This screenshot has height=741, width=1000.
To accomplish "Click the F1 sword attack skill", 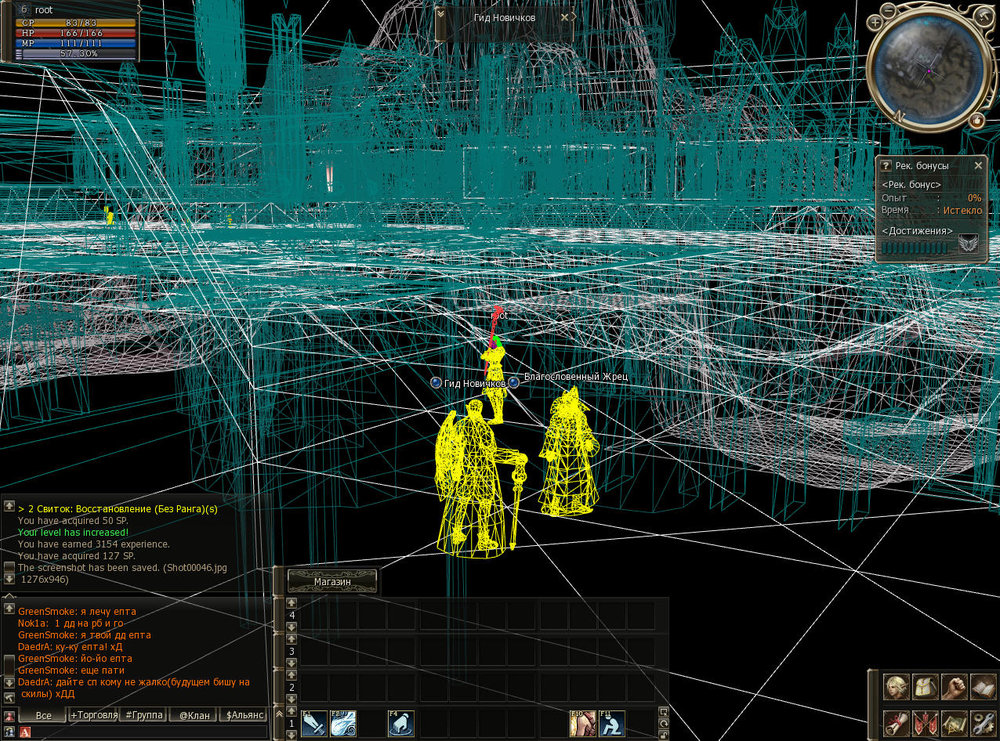I will [x=314, y=722].
